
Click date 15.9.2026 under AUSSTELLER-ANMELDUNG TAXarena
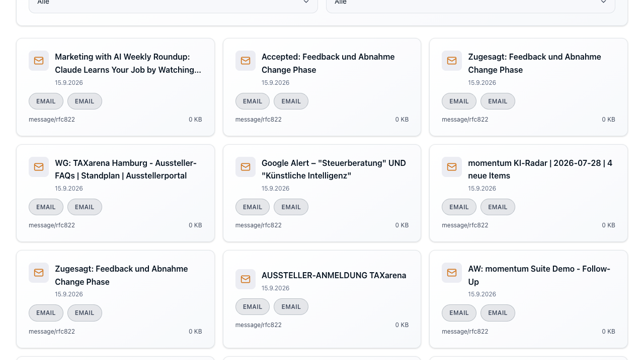pos(276,288)
